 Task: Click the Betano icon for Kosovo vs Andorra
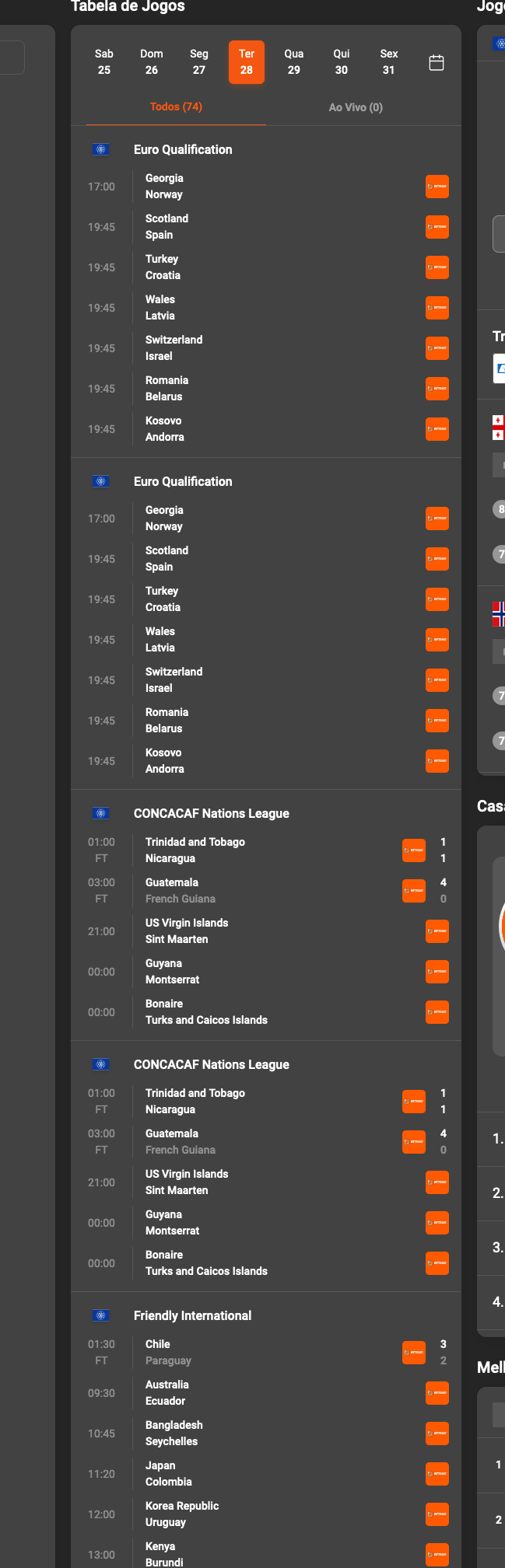coord(437,429)
